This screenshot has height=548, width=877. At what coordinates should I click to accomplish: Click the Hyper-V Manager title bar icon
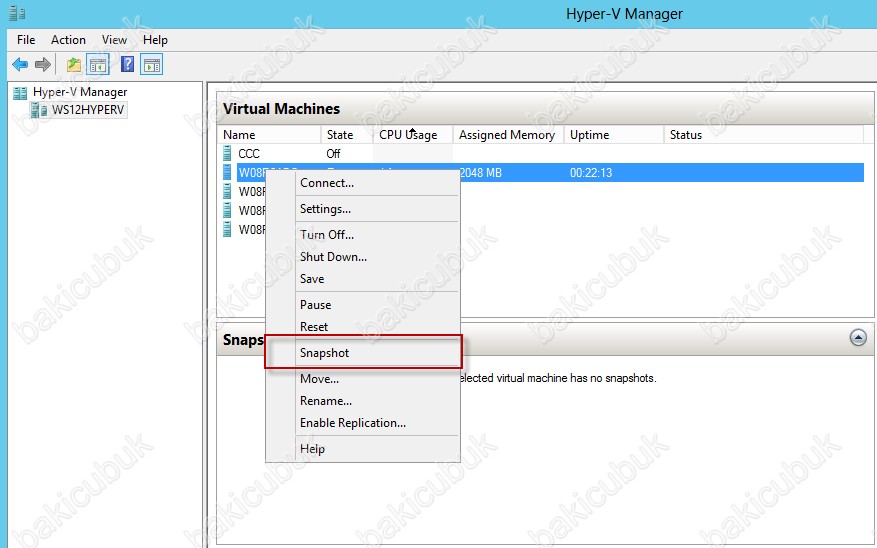(17, 13)
